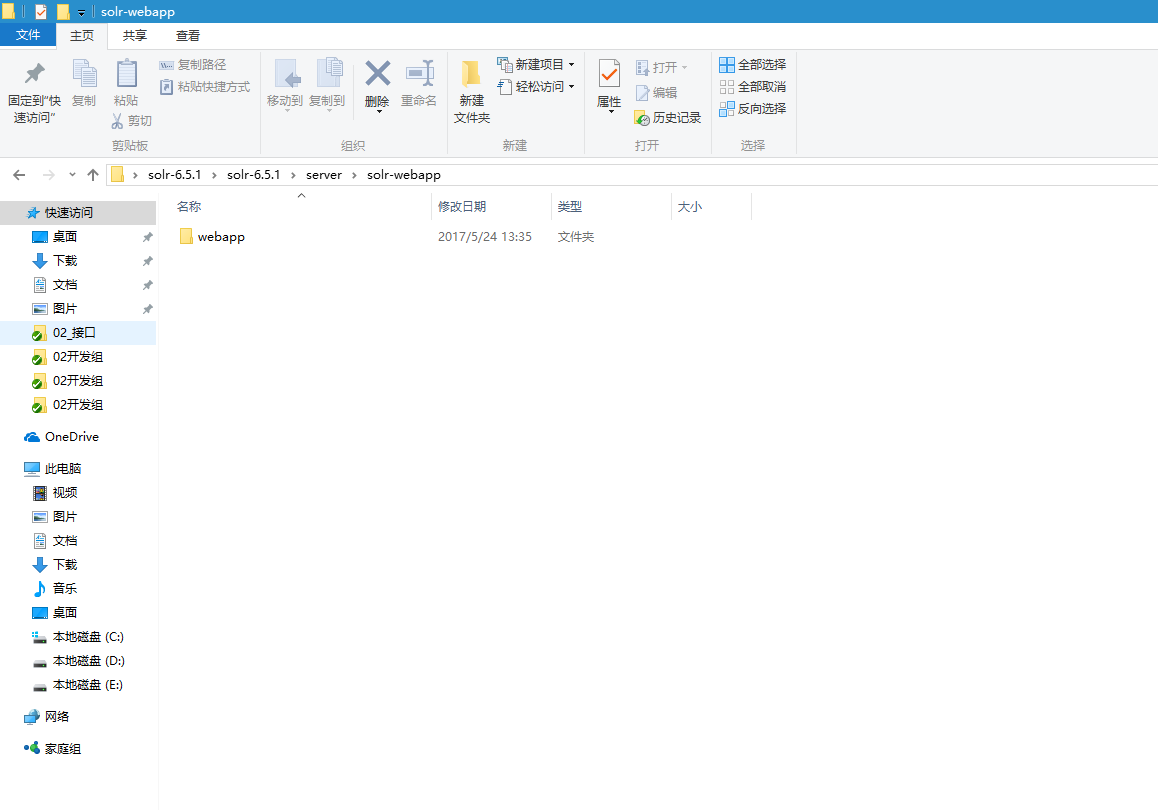Open Properties (属性) checkmark icon
This screenshot has height=810, width=1158.
[609, 75]
